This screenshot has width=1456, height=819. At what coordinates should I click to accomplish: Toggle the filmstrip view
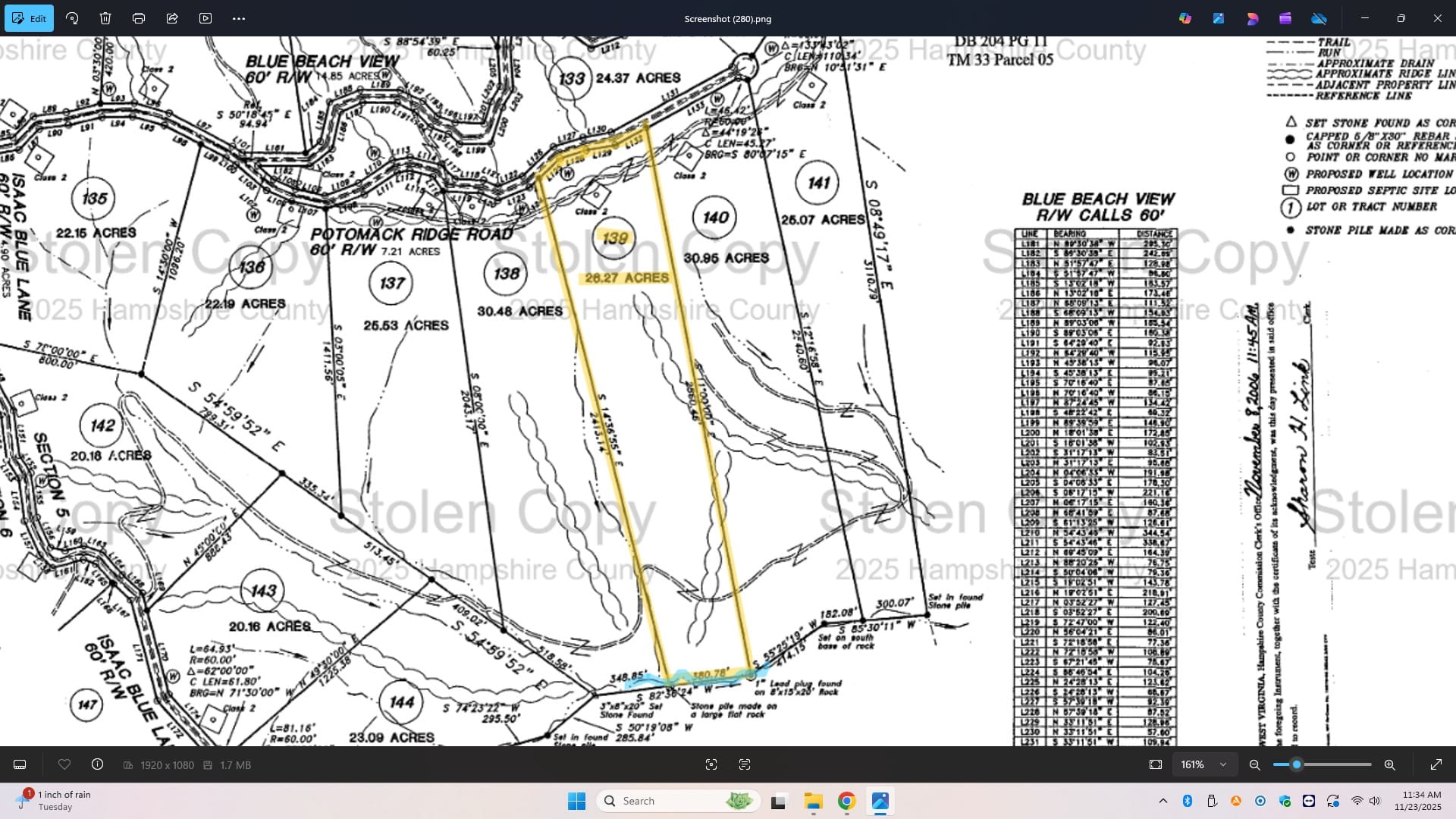(20, 764)
